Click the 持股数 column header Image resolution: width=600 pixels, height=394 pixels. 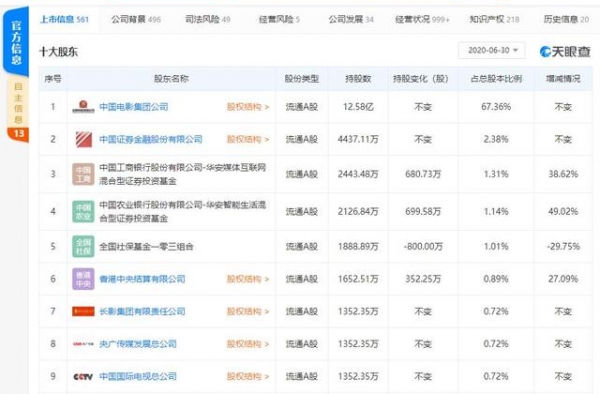pyautogui.click(x=358, y=79)
